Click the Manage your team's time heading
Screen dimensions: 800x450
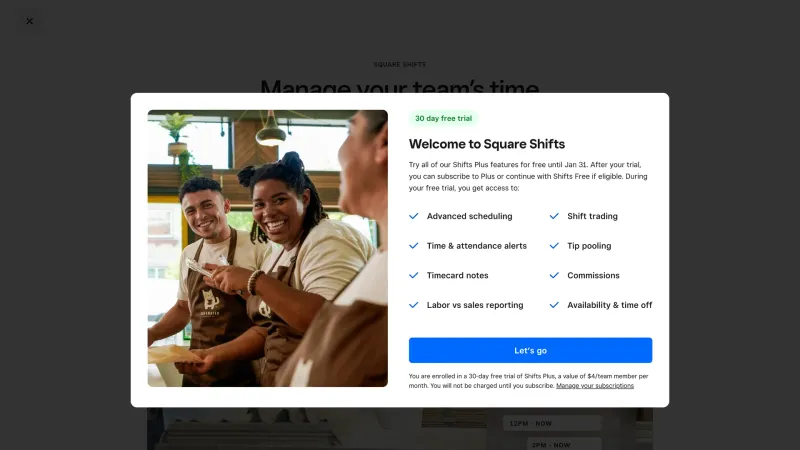tap(399, 86)
